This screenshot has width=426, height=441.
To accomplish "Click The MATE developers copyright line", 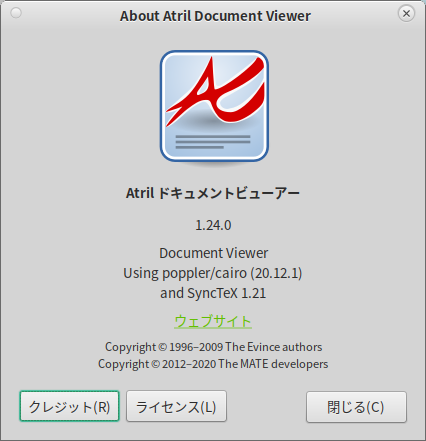I will click(x=213, y=364).
